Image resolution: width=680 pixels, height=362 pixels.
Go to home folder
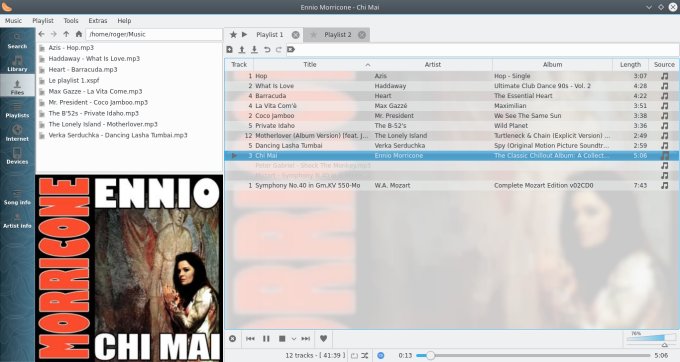click(78, 34)
